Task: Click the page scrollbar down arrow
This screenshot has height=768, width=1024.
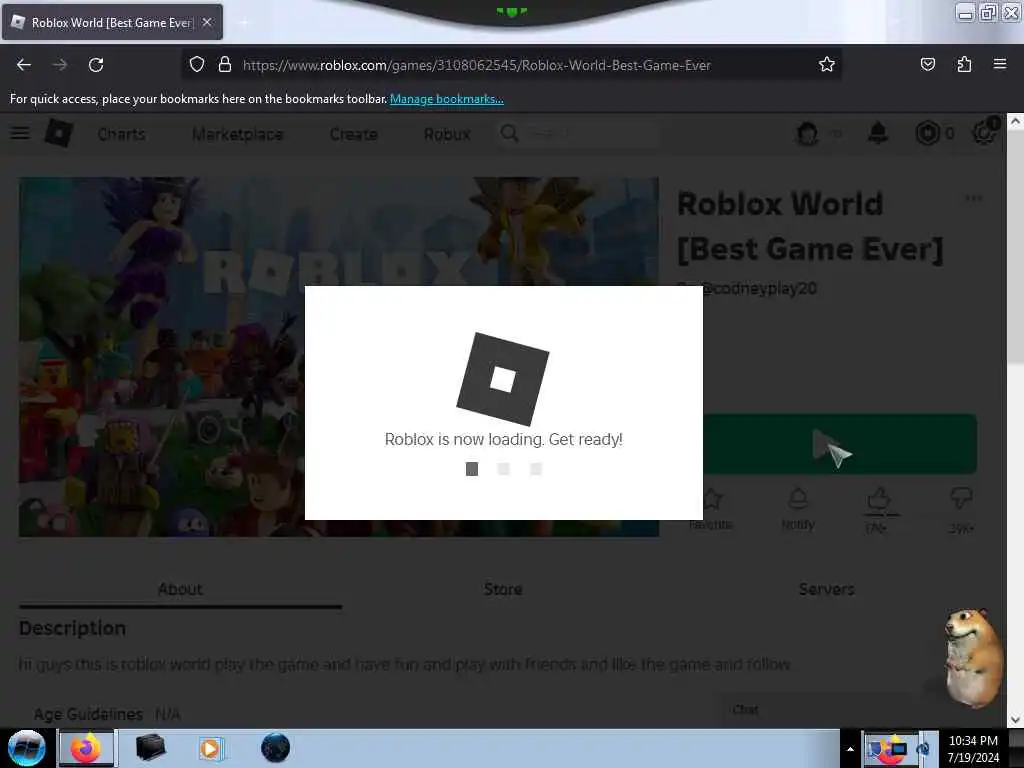Action: [x=1015, y=720]
